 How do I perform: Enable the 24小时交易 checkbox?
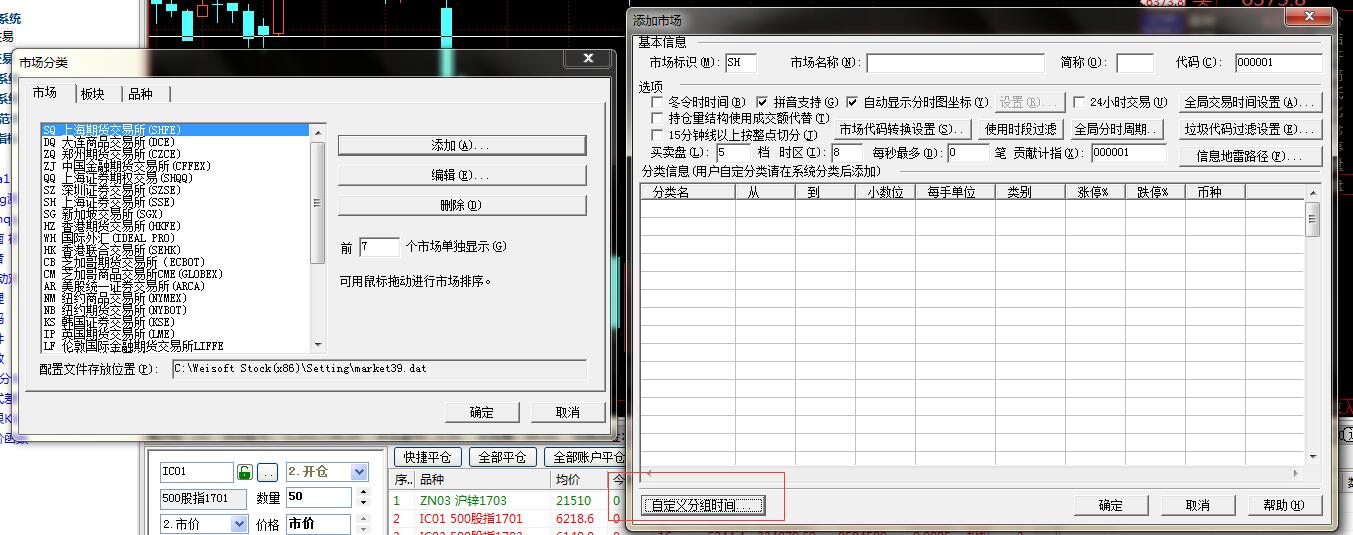pos(1079,102)
